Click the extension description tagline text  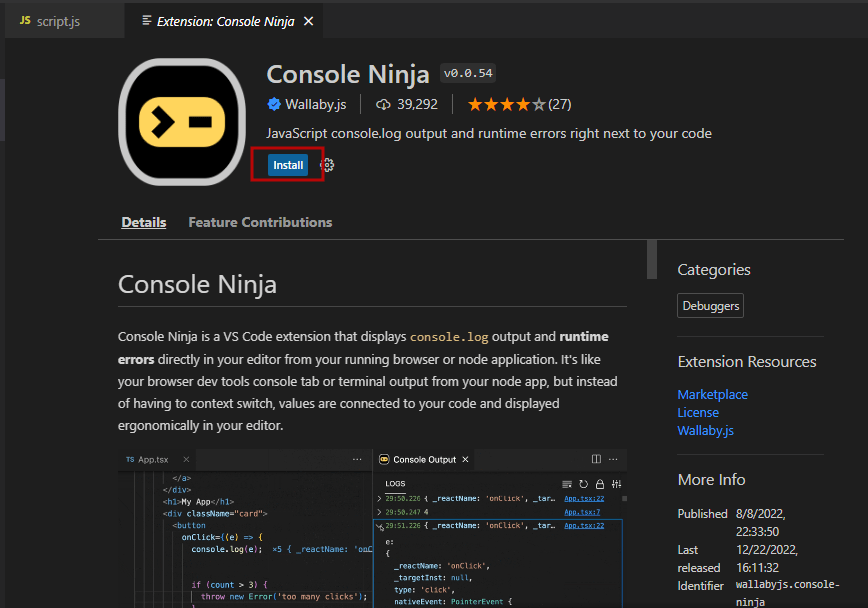pyautogui.click(x=489, y=133)
